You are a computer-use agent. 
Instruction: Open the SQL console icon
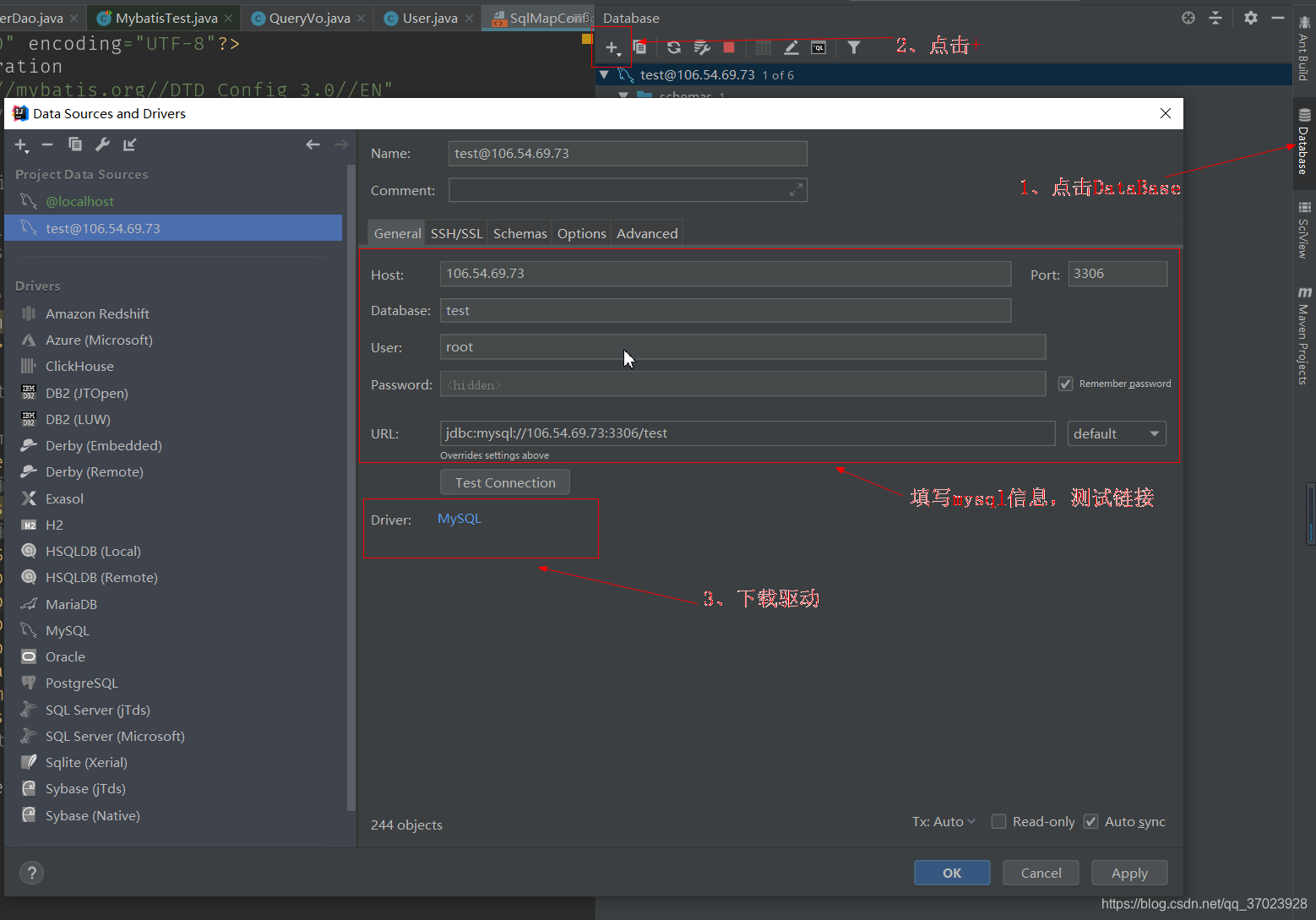tap(818, 47)
